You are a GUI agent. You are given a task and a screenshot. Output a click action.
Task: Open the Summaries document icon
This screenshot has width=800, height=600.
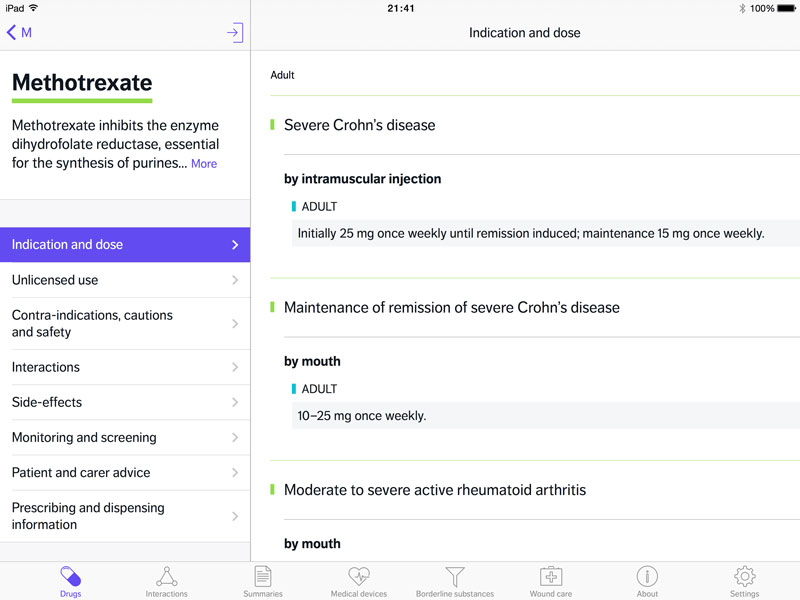(263, 577)
